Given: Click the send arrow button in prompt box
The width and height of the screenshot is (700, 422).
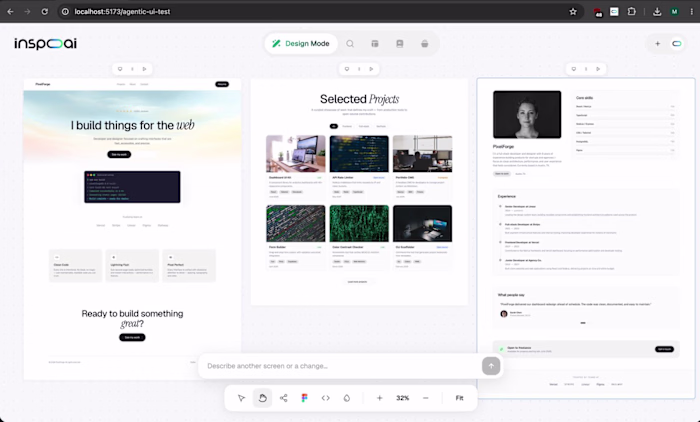Looking at the screenshot, I should click(x=491, y=366).
